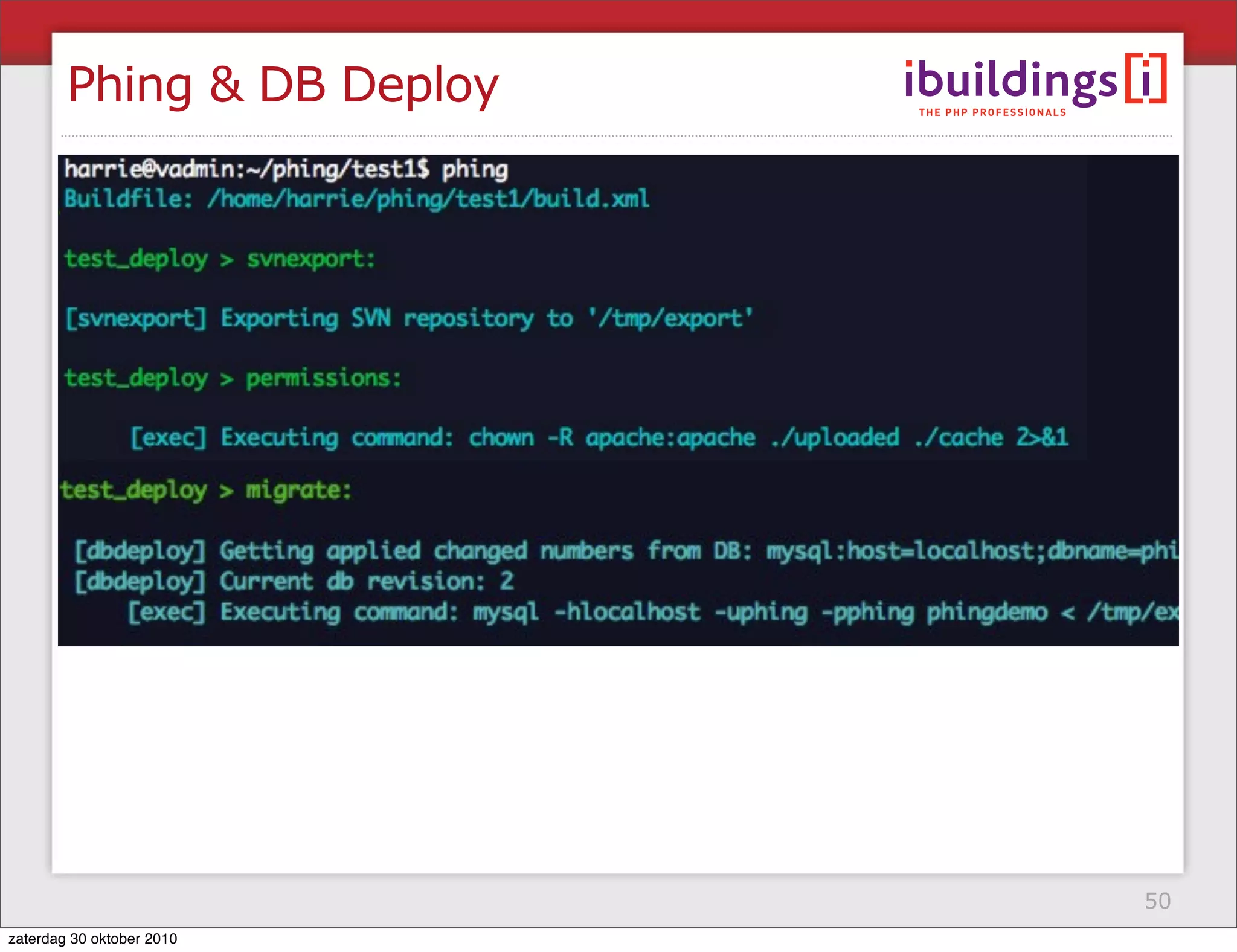Click the '/tmp/export' path text
The height and width of the screenshot is (952, 1237).
670,318
